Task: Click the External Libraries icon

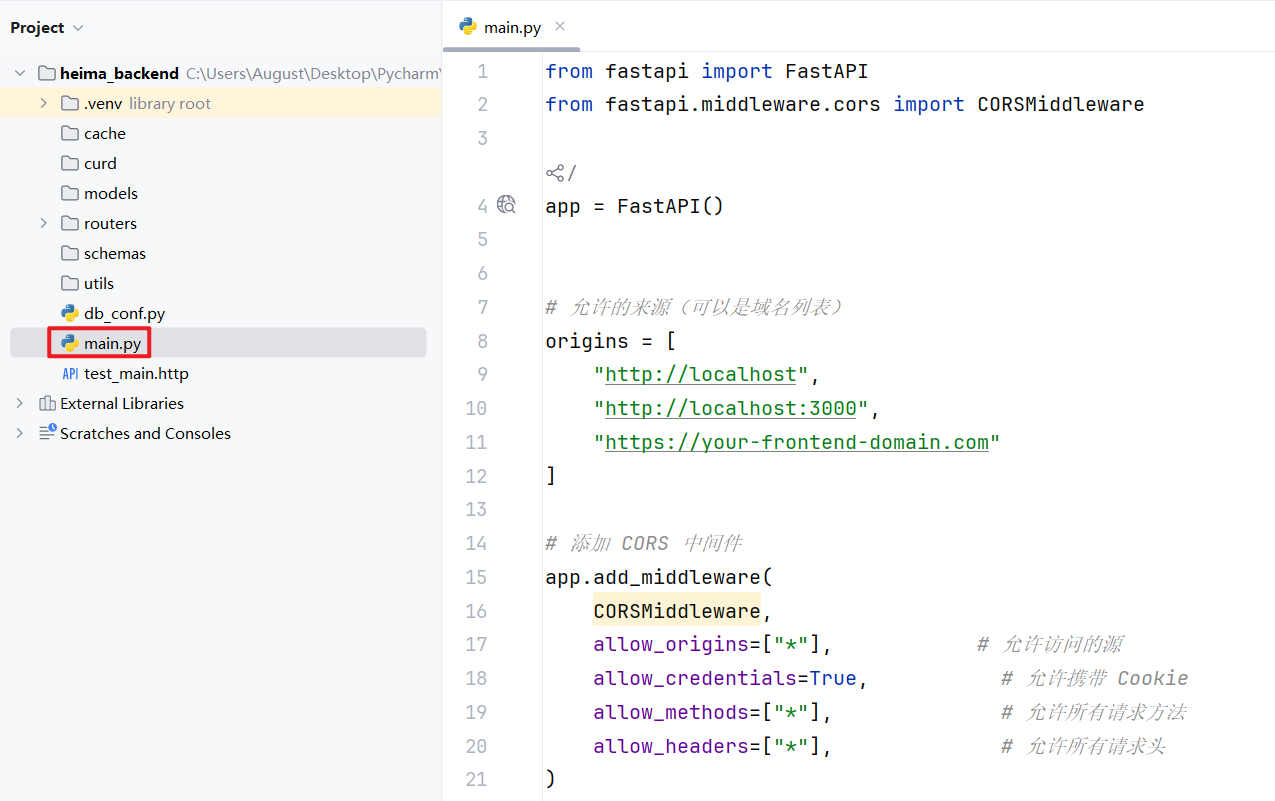Action: point(47,403)
